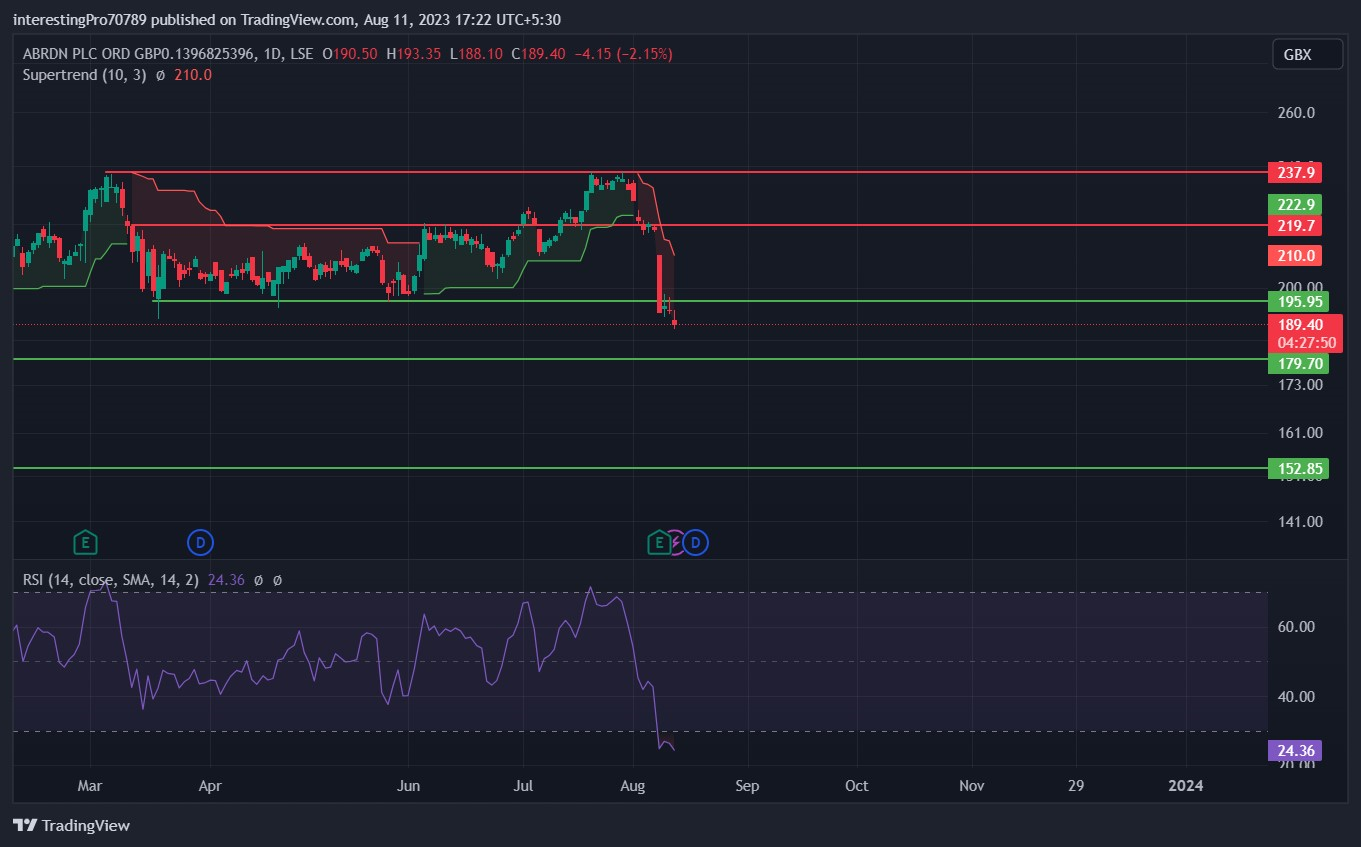Click the H193.35 high value

coord(414,54)
